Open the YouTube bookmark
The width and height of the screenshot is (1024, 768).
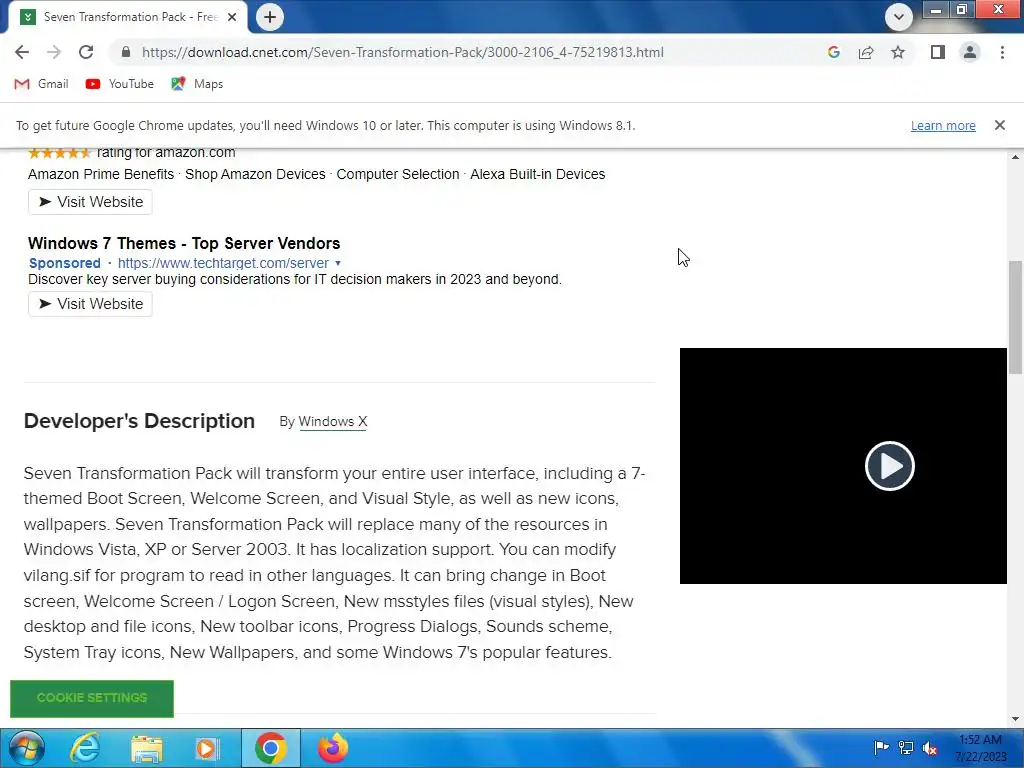(120, 84)
